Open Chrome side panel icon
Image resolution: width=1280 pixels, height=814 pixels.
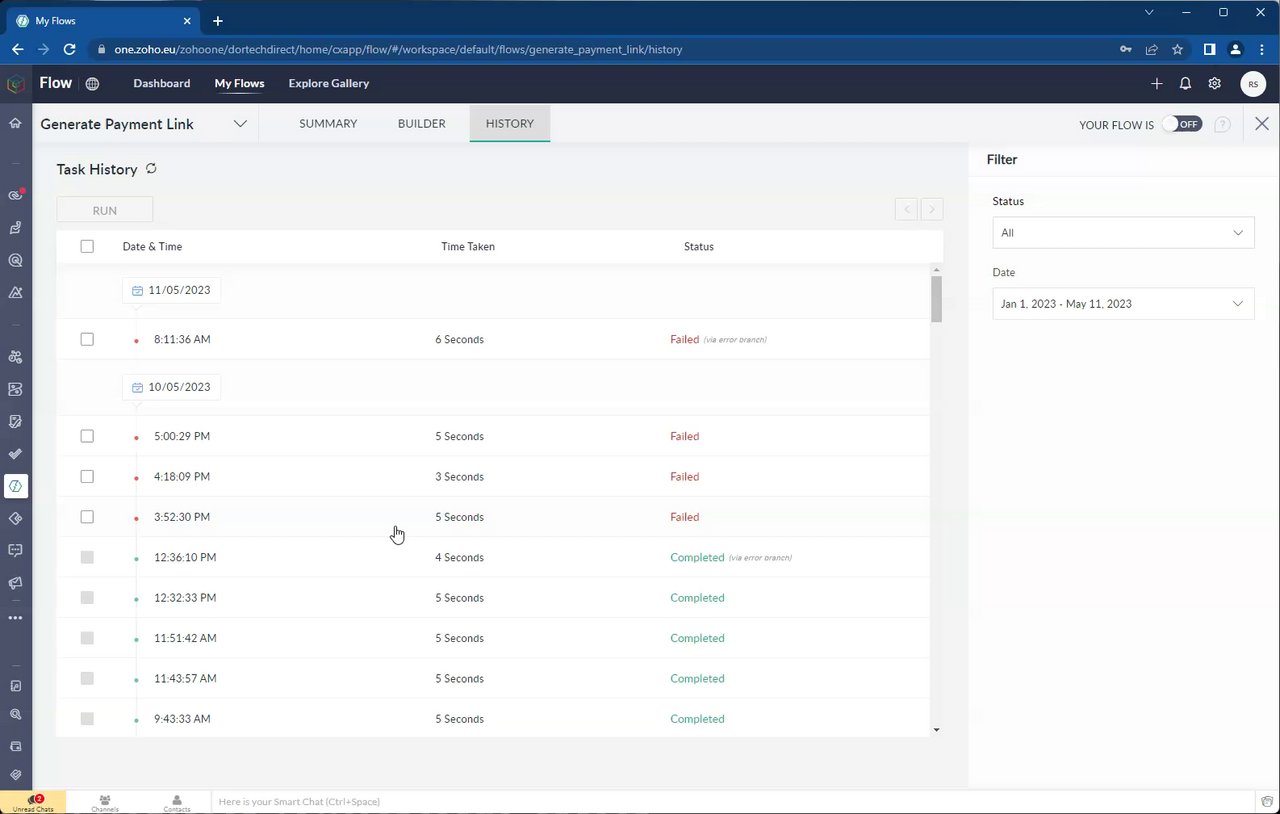point(1209,49)
